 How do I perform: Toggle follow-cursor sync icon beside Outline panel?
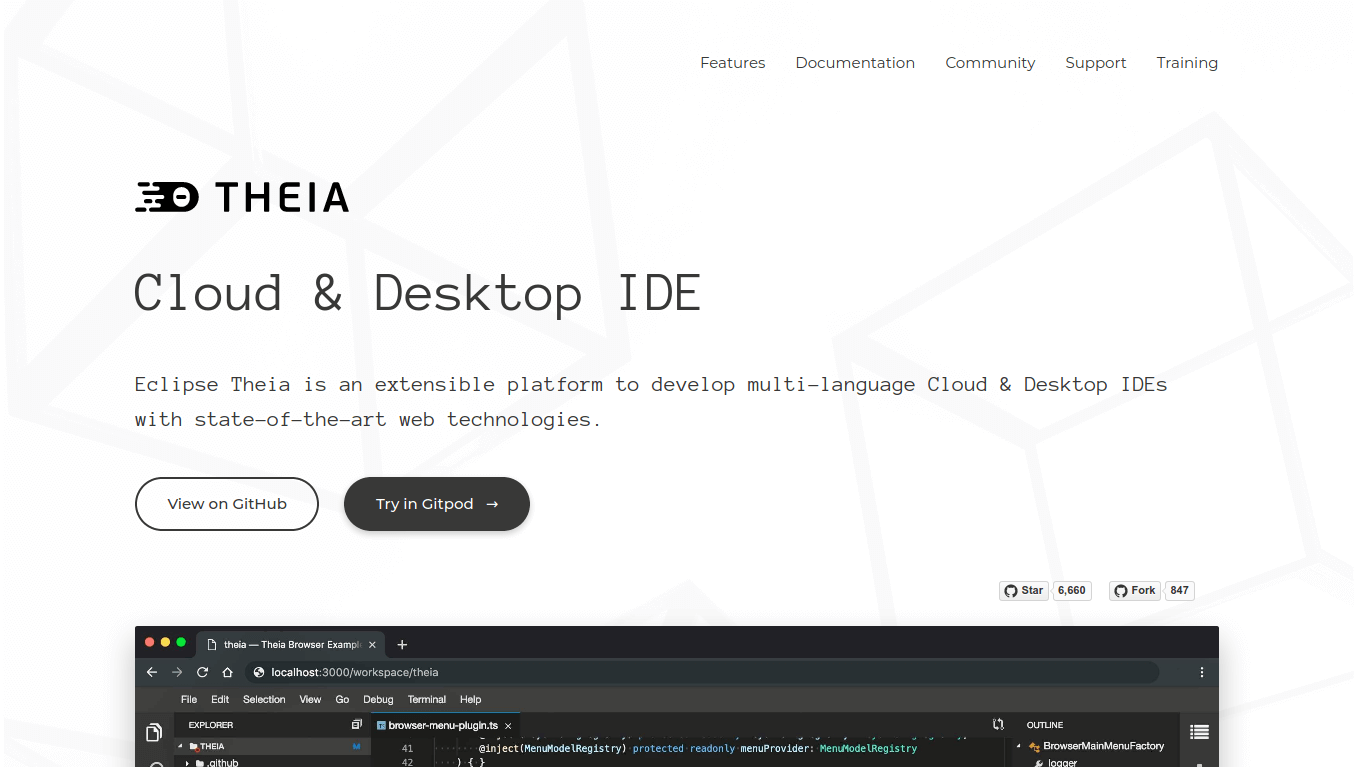coord(998,724)
